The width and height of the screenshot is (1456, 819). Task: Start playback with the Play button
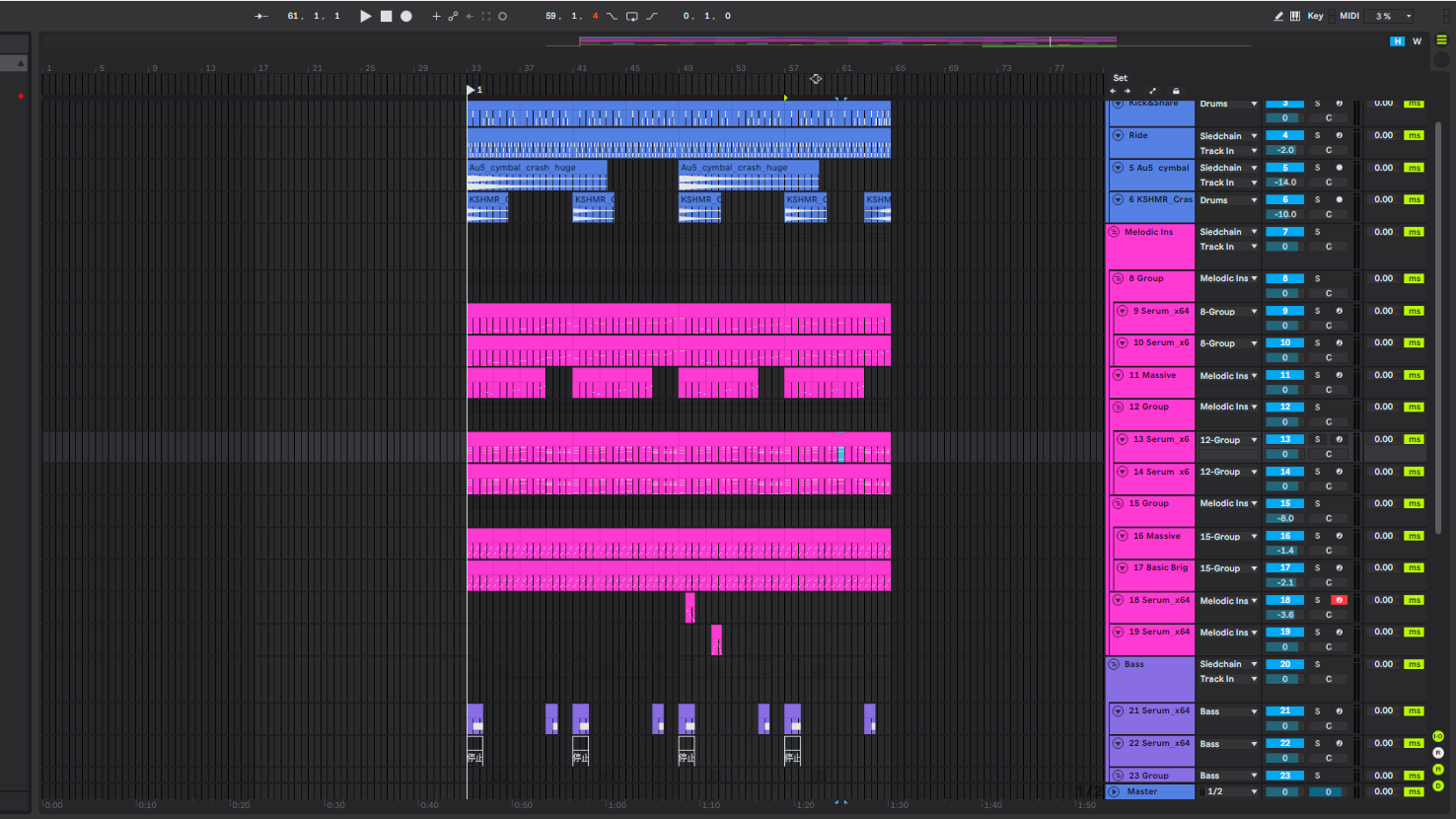(x=366, y=16)
